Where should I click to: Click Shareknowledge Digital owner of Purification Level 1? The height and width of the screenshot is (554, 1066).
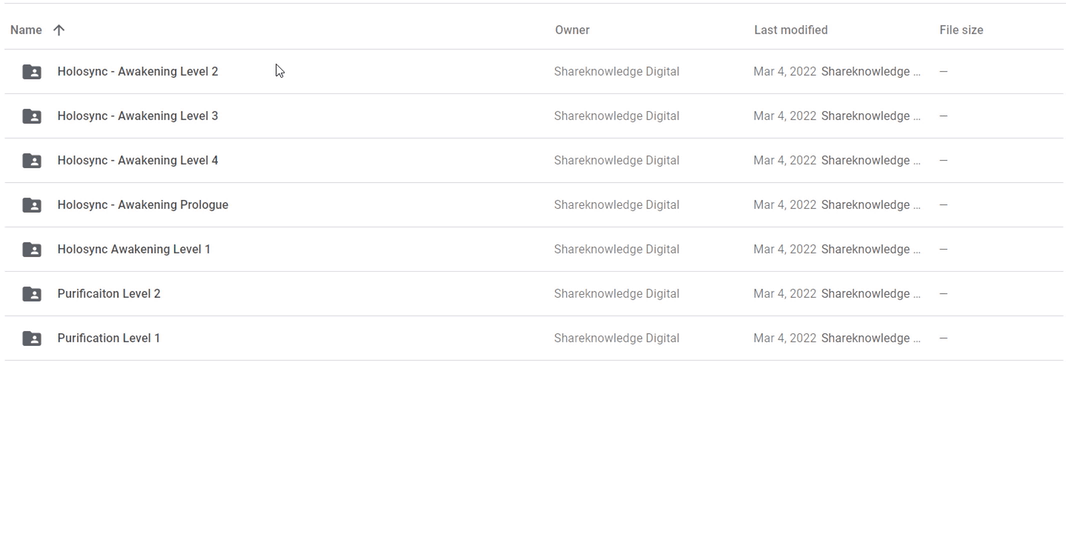[x=617, y=338]
